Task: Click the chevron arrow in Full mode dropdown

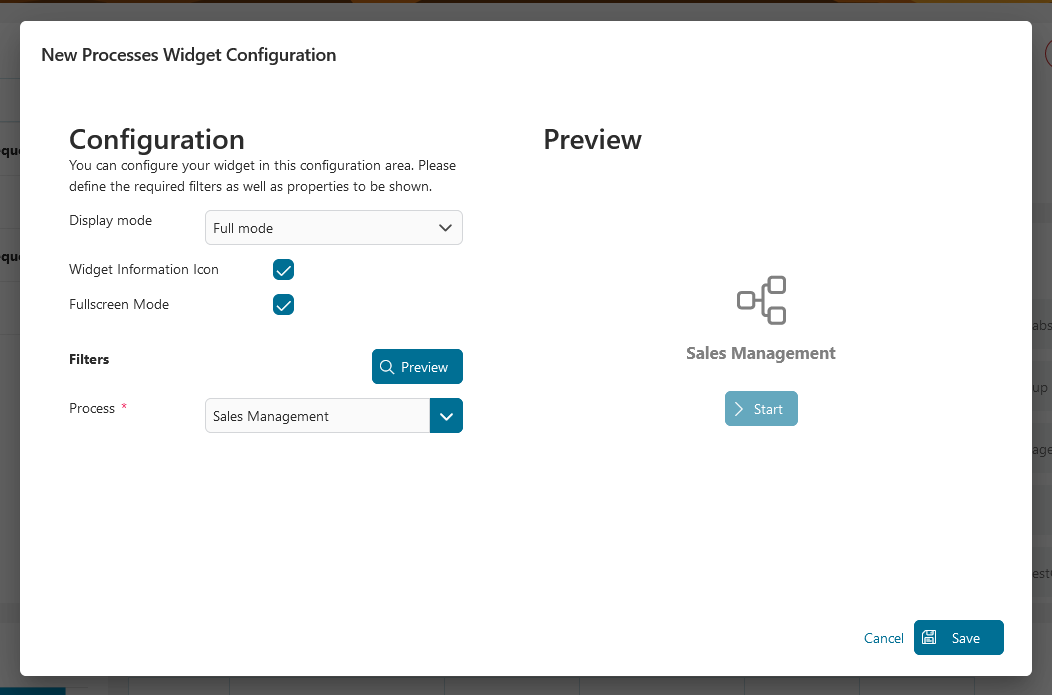Action: point(446,228)
